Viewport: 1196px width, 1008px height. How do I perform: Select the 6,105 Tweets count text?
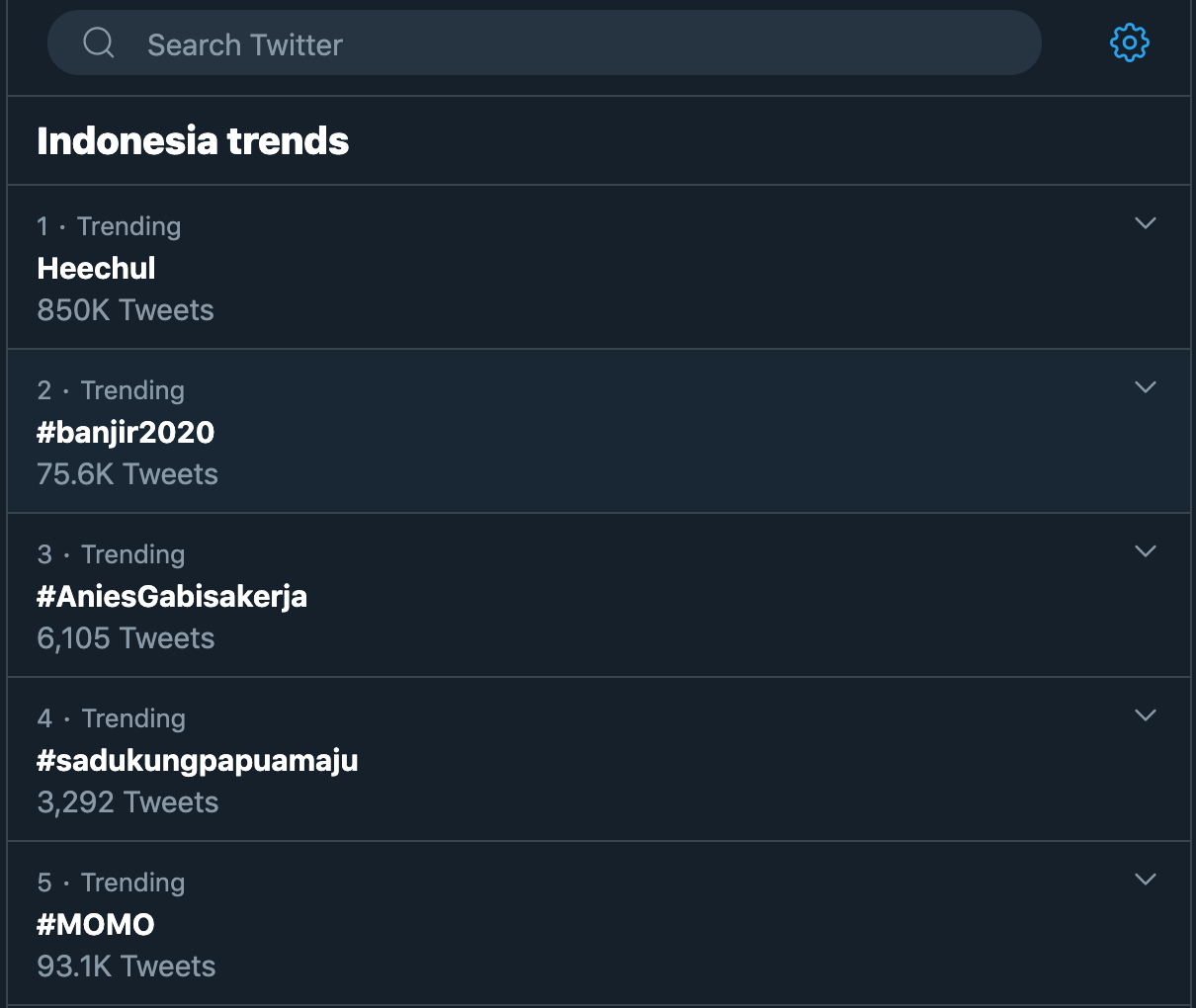[126, 638]
